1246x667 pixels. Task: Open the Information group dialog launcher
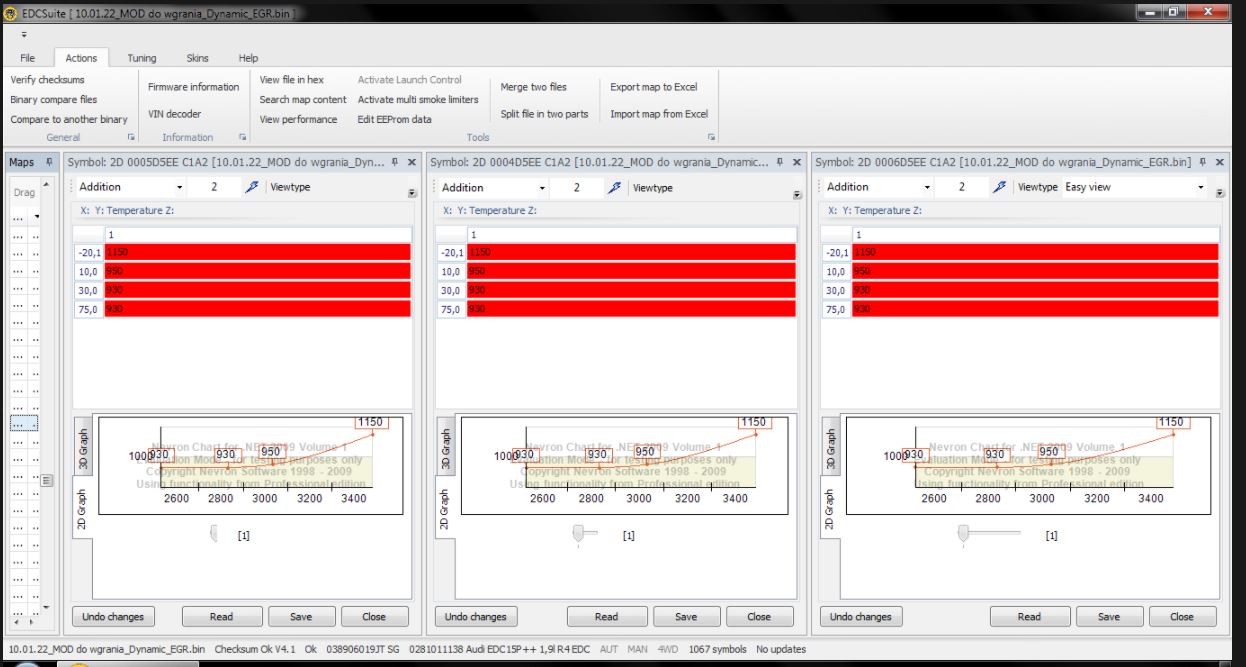click(x=242, y=137)
